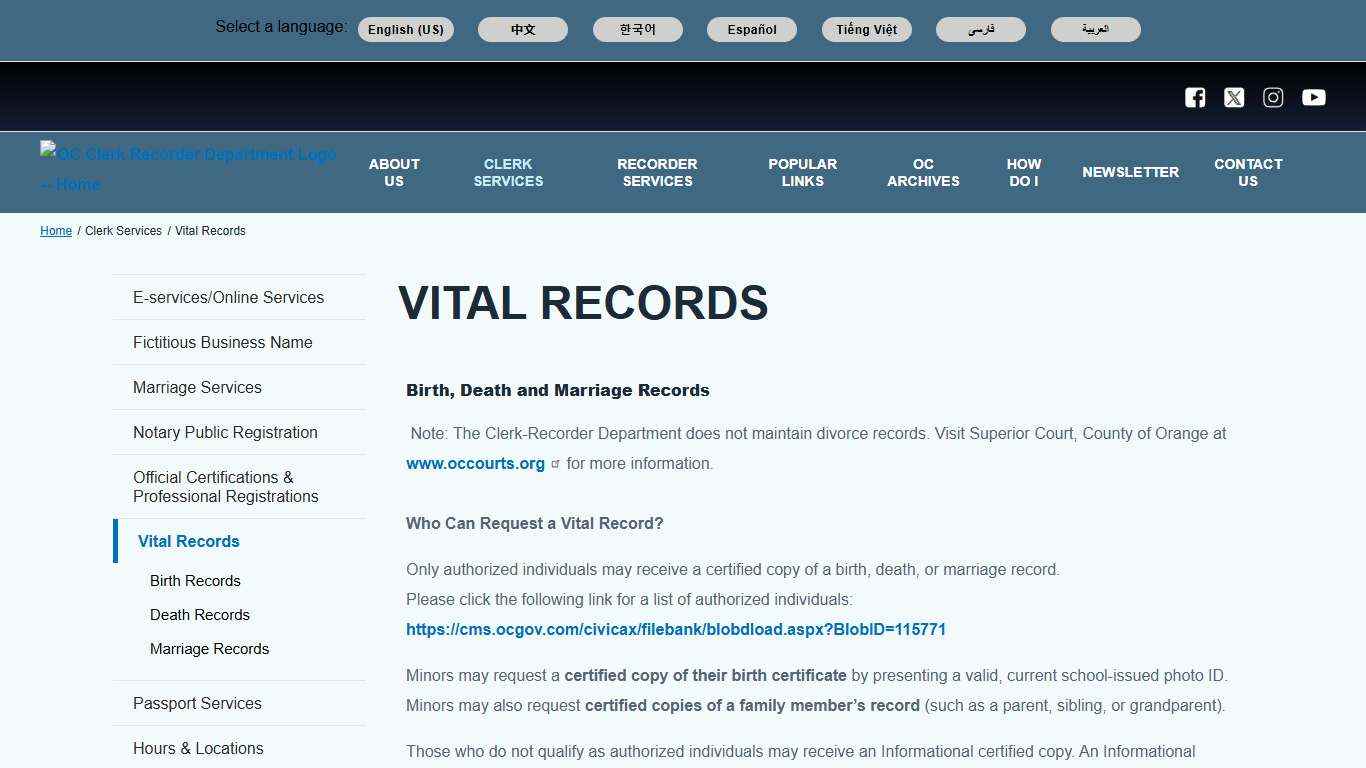
Task: Visit the YouTube channel icon
Action: coord(1313,97)
